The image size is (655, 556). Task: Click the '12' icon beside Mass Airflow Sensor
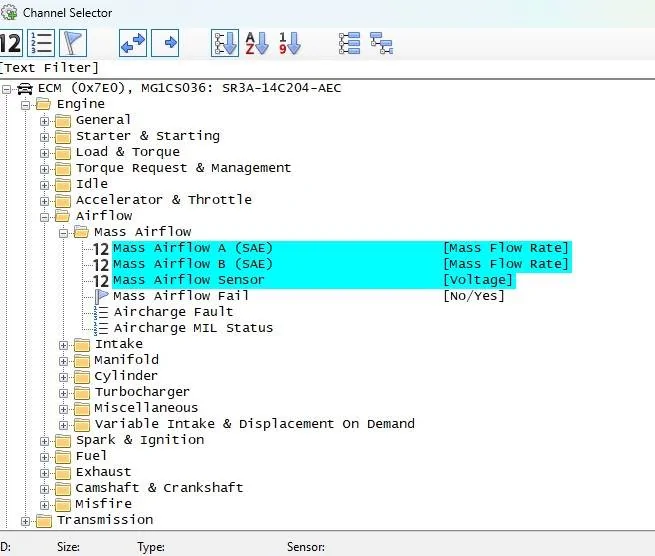pyautogui.click(x=101, y=281)
